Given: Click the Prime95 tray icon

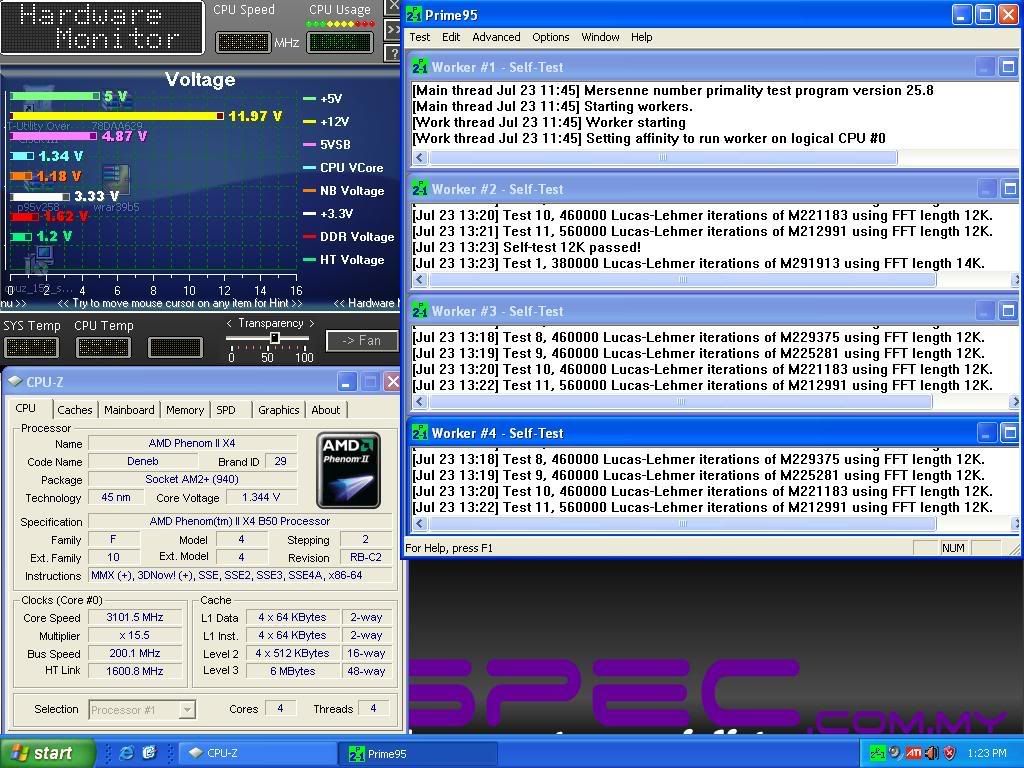Looking at the screenshot, I should (877, 753).
